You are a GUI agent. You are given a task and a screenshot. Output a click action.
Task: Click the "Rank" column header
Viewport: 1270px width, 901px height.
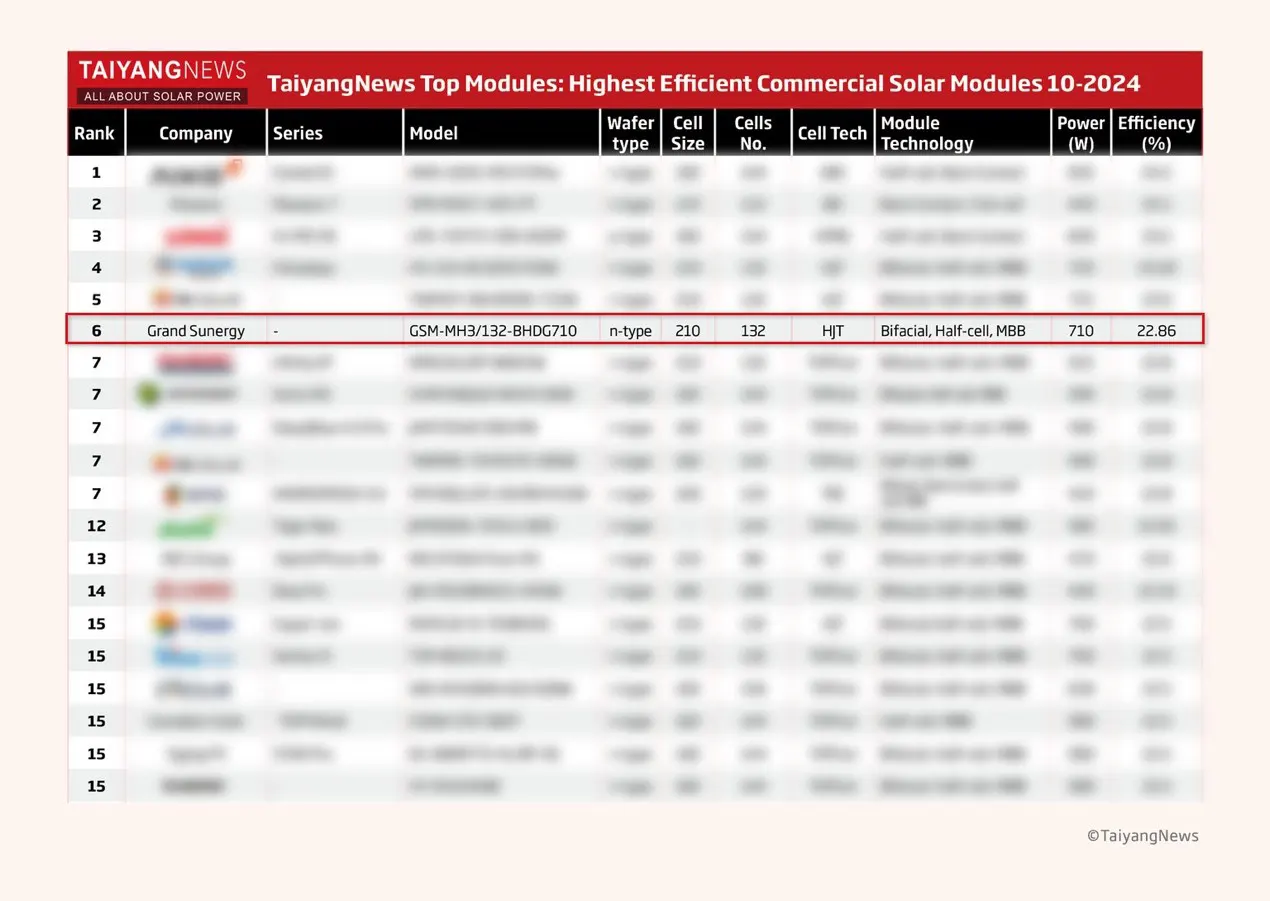[x=94, y=133]
